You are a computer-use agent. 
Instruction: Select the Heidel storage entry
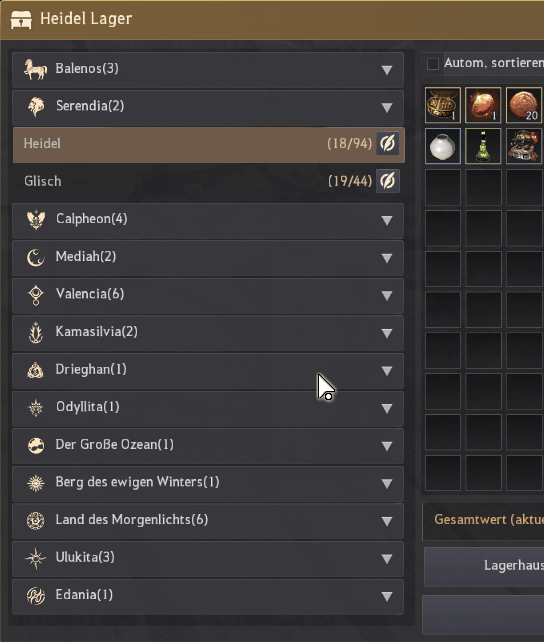coord(209,144)
